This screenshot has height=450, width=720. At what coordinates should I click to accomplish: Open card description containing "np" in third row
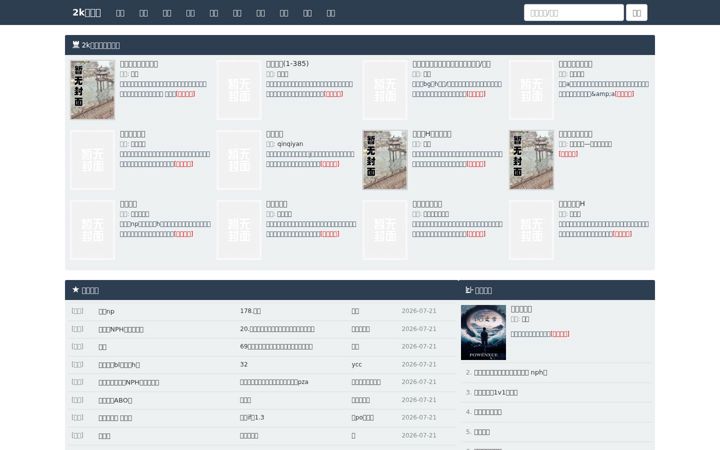coord(165,229)
